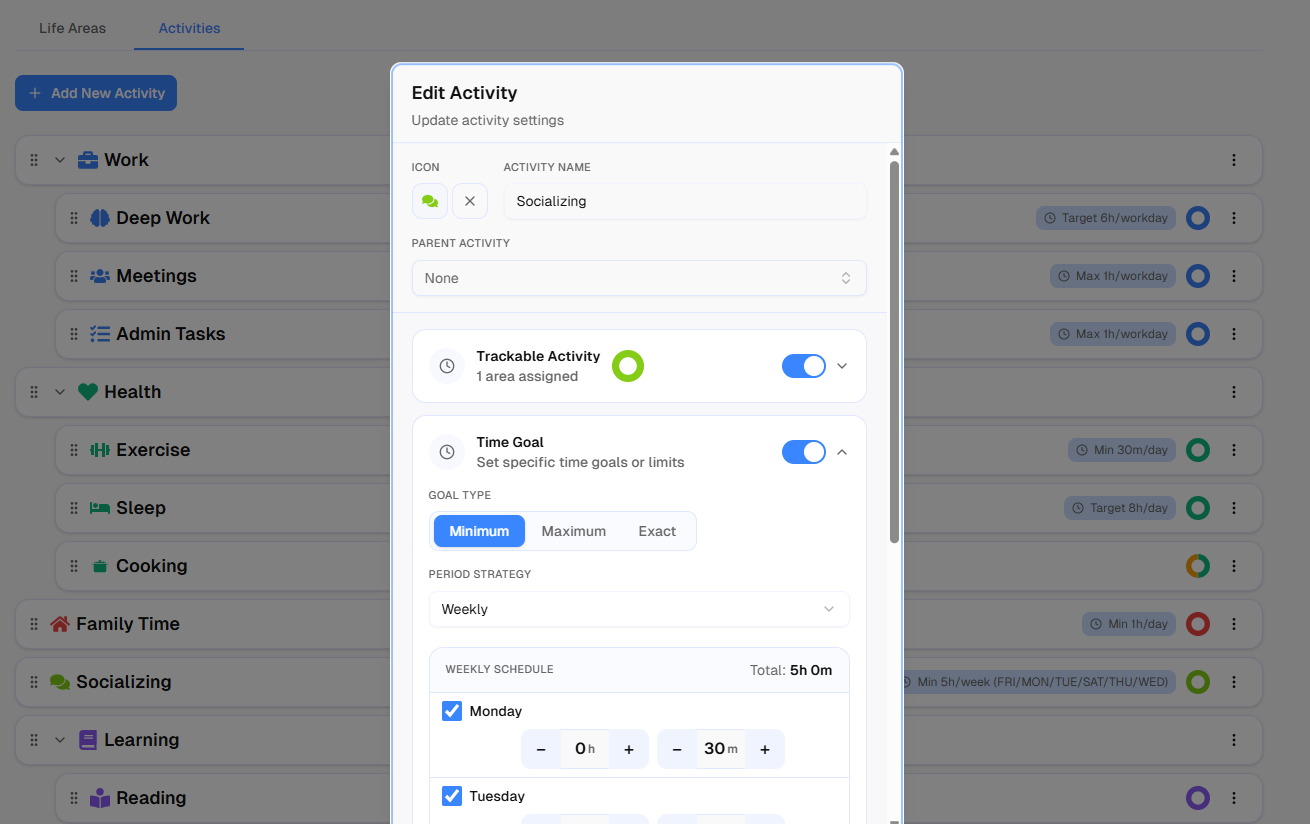Screen dimensions: 1310x824
Task: Click the green area ring in Trackable Activity
Action: pyautogui.click(x=628, y=367)
